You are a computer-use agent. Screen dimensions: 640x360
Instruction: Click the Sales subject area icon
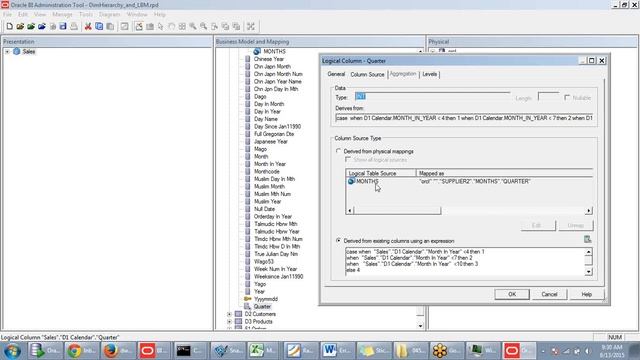click(x=17, y=51)
